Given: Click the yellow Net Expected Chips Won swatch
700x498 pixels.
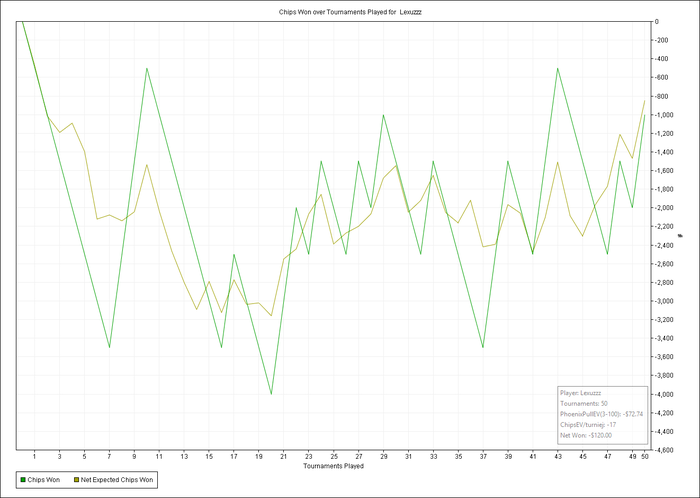Looking at the screenshot, I should (x=76, y=480).
